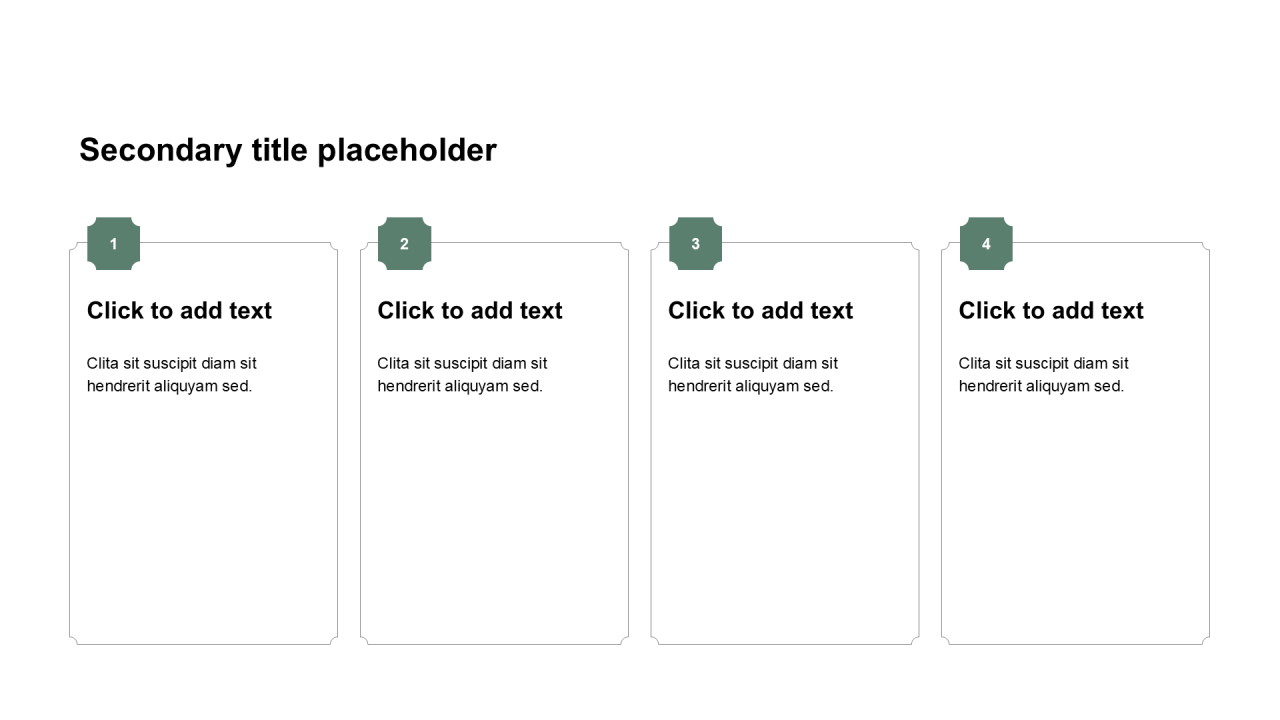Screen dimensions: 1280x720
Task: Select body text in the fourth card
Action: click(x=1044, y=375)
